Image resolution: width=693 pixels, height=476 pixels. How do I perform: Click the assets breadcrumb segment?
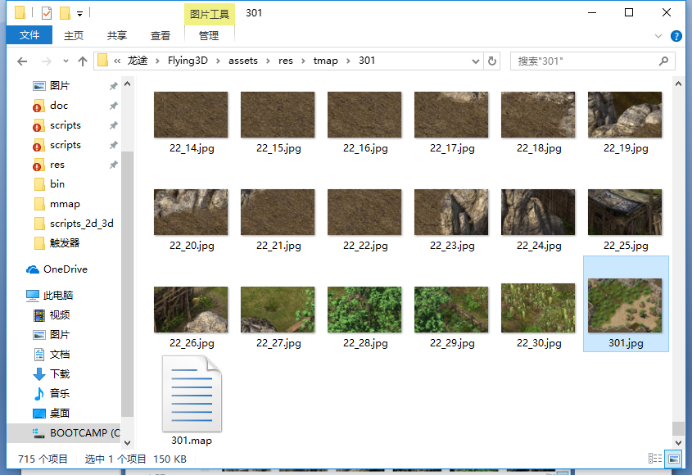[243, 61]
